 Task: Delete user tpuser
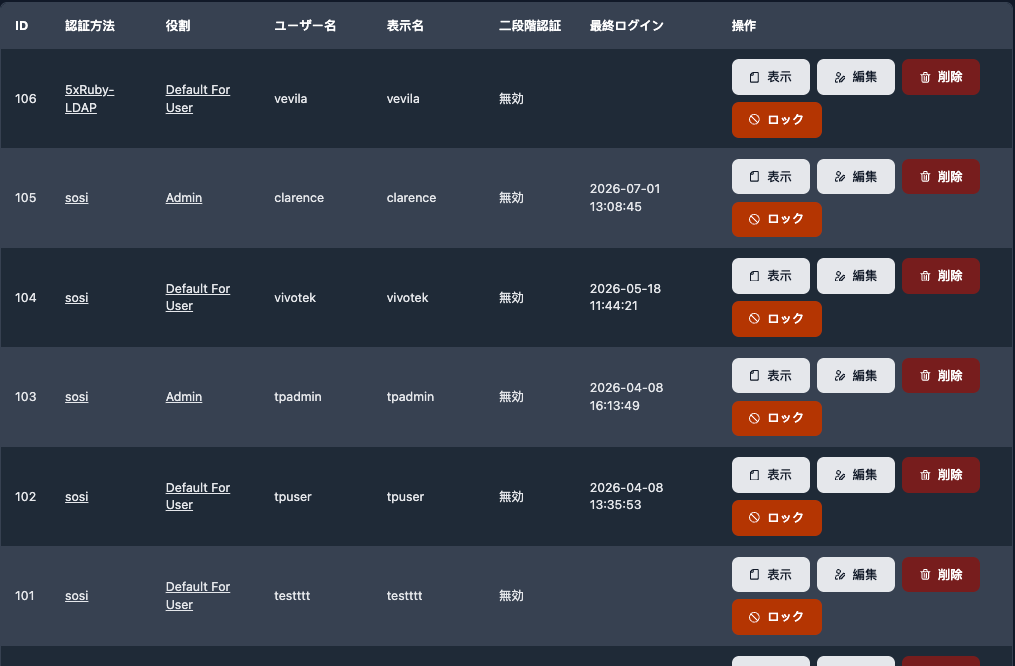[x=941, y=475]
